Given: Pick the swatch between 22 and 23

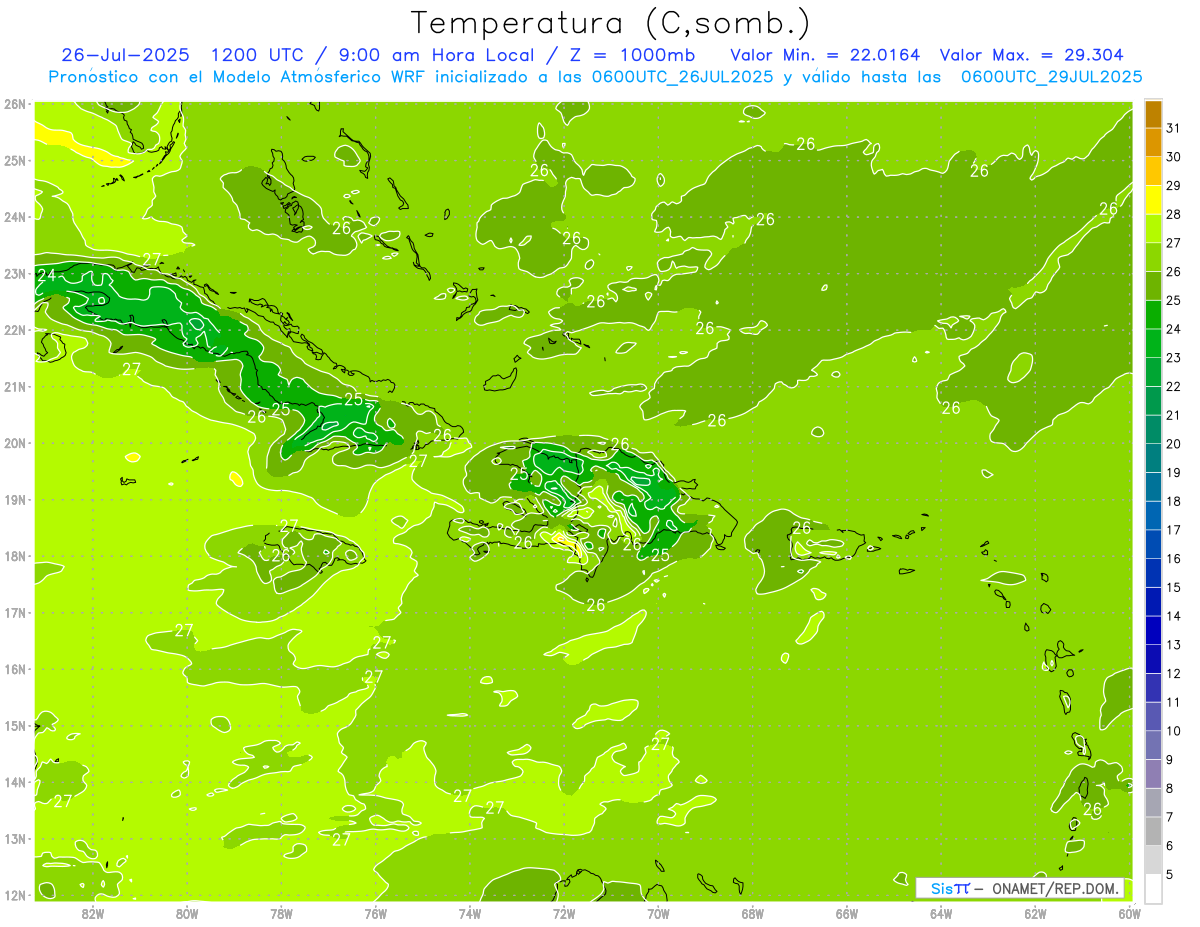Looking at the screenshot, I should pyautogui.click(x=1153, y=372).
